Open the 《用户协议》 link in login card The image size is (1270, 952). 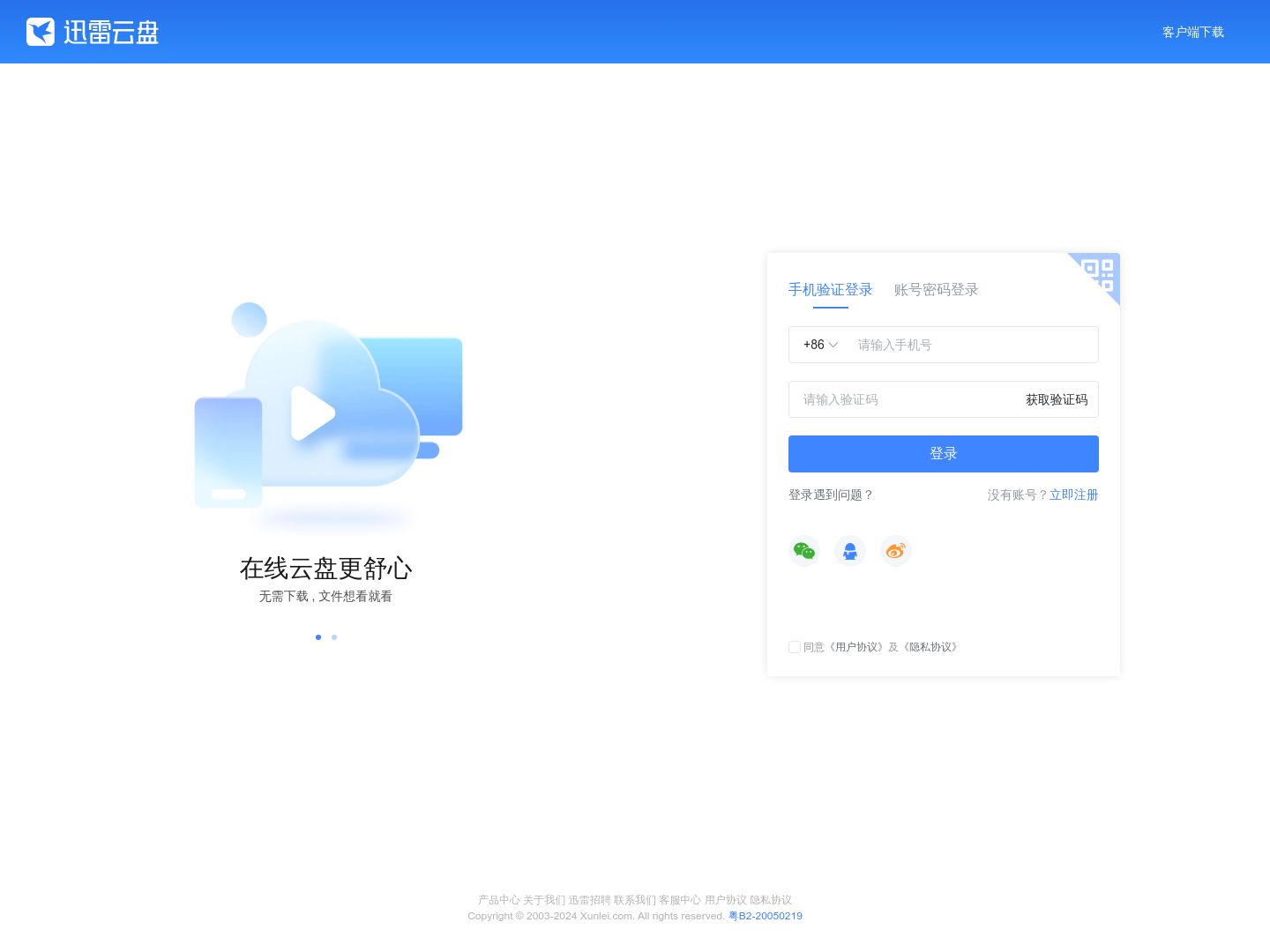click(857, 647)
